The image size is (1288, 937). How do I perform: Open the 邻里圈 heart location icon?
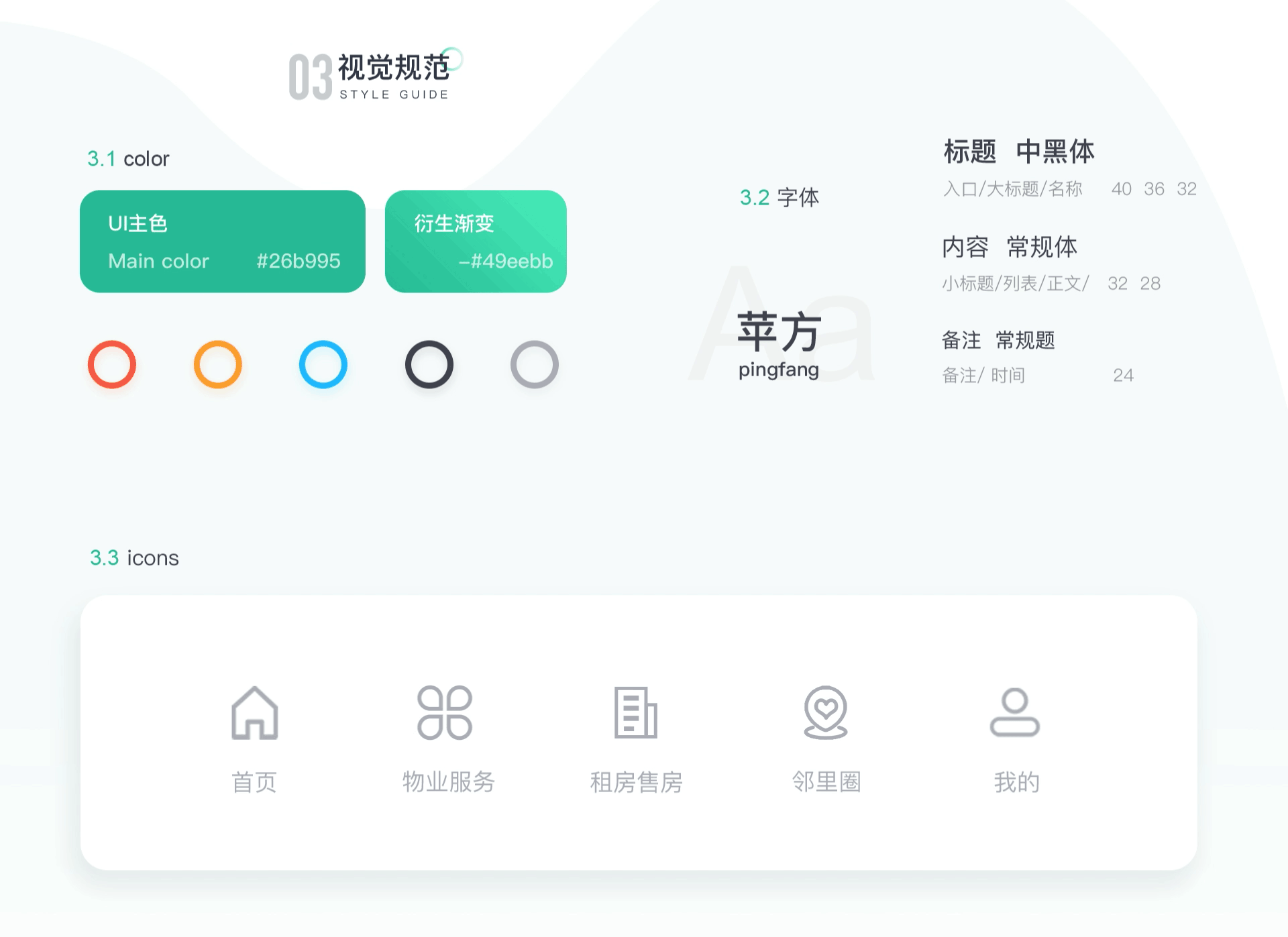826,712
